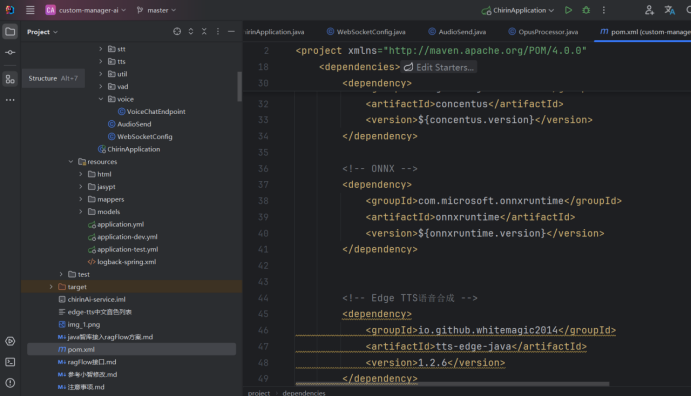Expand the stt folder
Screen dimensions: 692x396
click(x=101, y=49)
